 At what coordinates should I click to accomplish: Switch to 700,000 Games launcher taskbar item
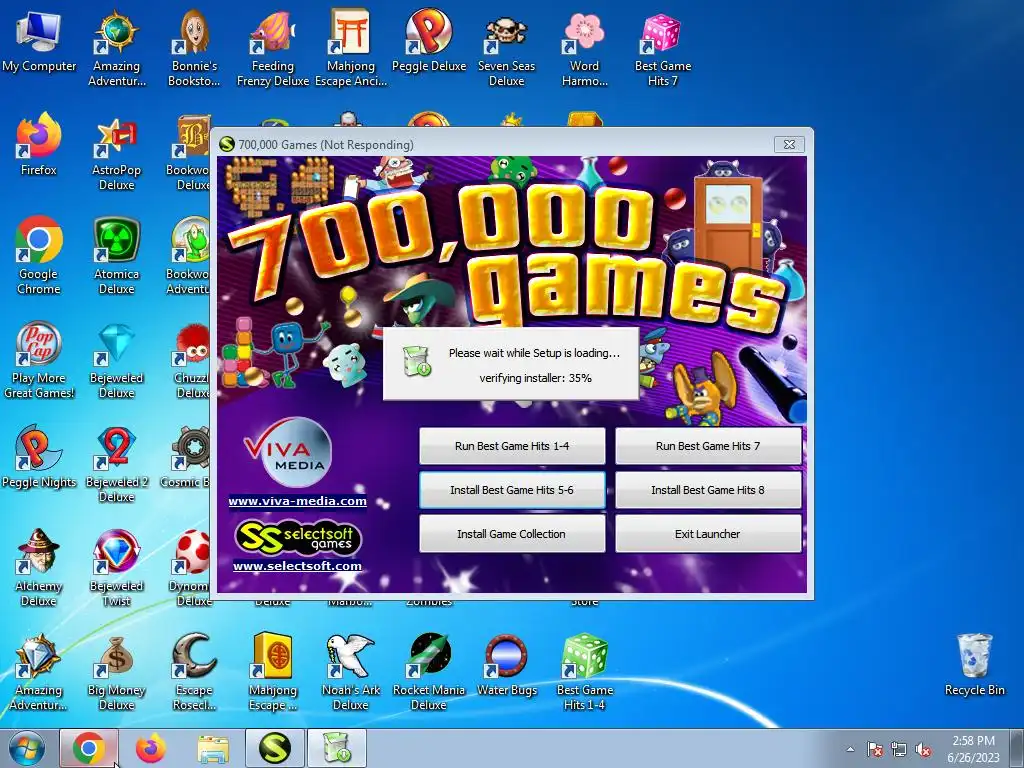pyautogui.click(x=275, y=748)
